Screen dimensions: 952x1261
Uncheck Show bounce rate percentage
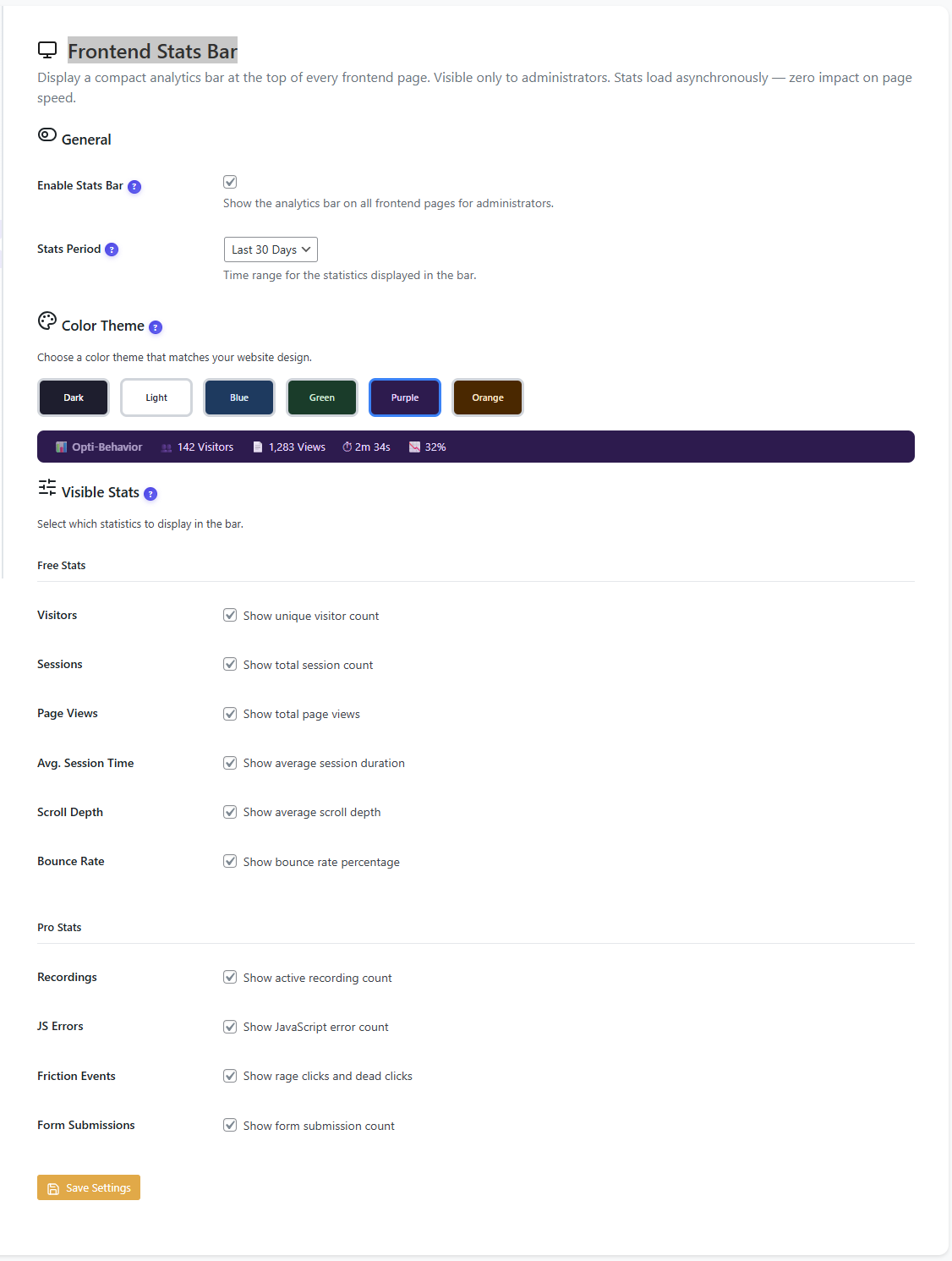pyautogui.click(x=230, y=861)
